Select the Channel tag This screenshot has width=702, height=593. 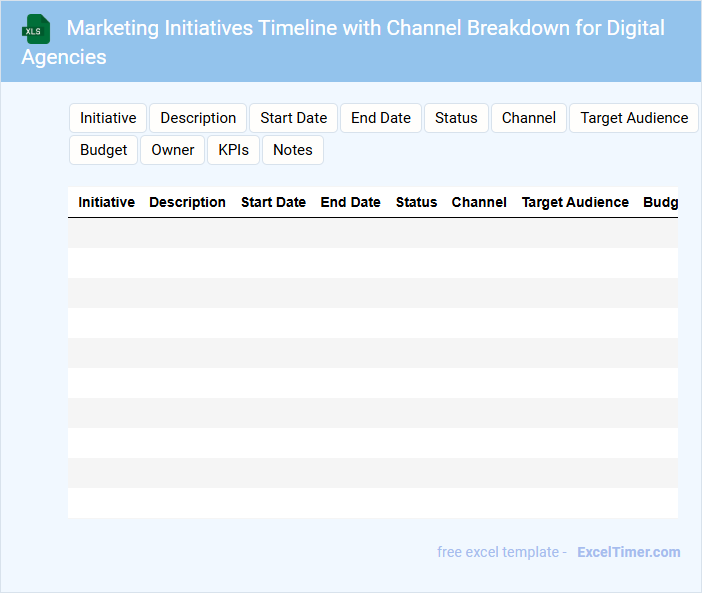528,118
